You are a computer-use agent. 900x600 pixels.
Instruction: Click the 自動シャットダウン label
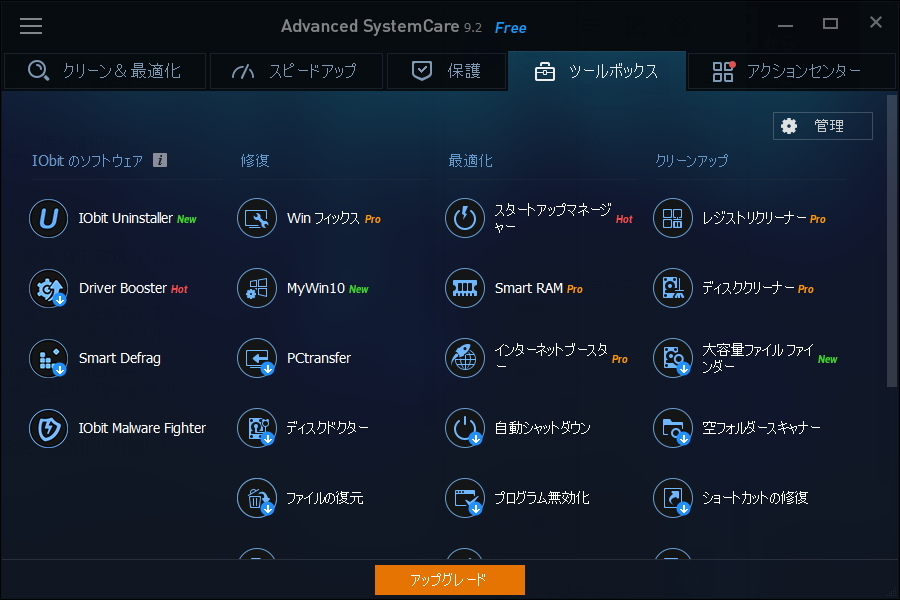click(x=542, y=428)
